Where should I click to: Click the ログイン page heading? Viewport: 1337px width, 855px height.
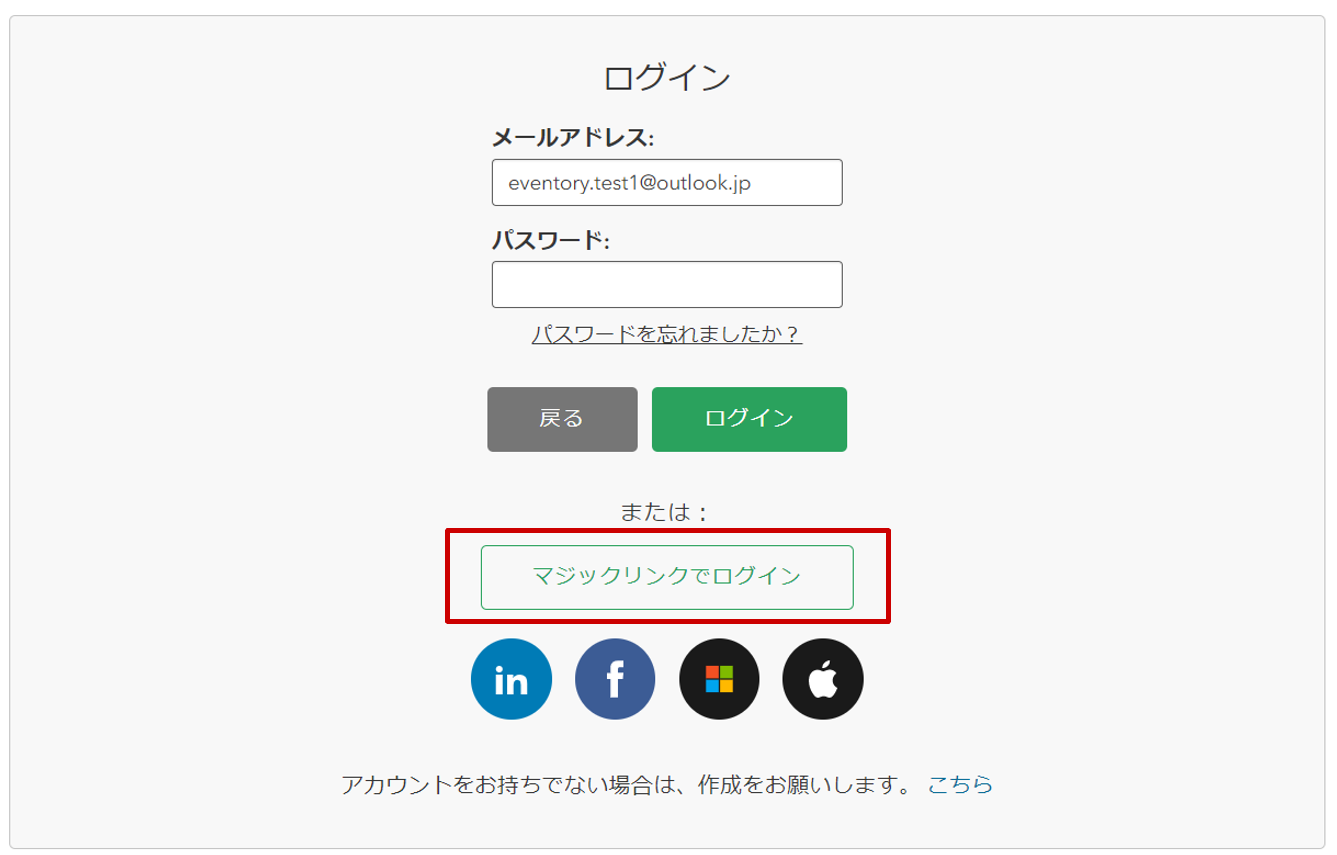point(667,78)
